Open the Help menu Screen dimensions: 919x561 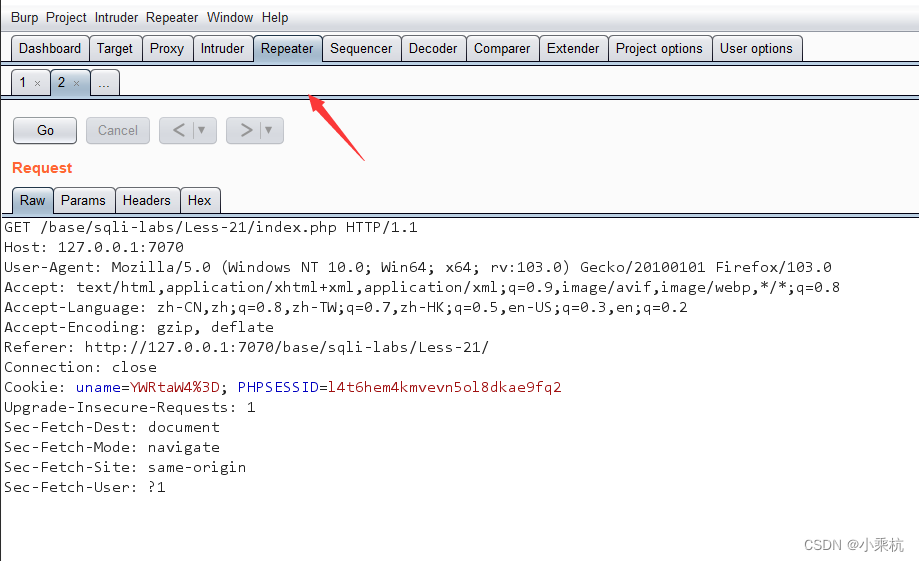pyautogui.click(x=275, y=18)
